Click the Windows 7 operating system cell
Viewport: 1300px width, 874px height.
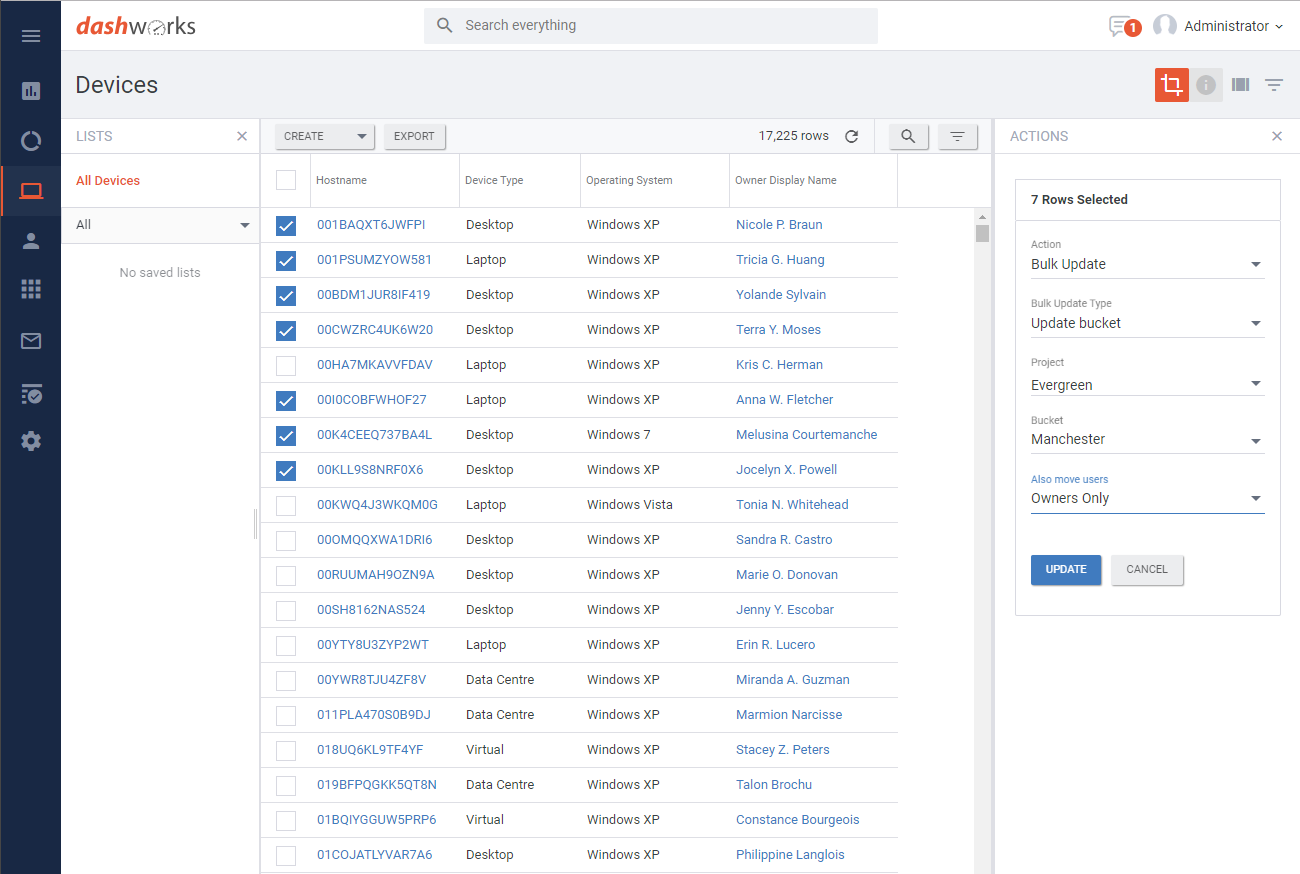(619, 435)
